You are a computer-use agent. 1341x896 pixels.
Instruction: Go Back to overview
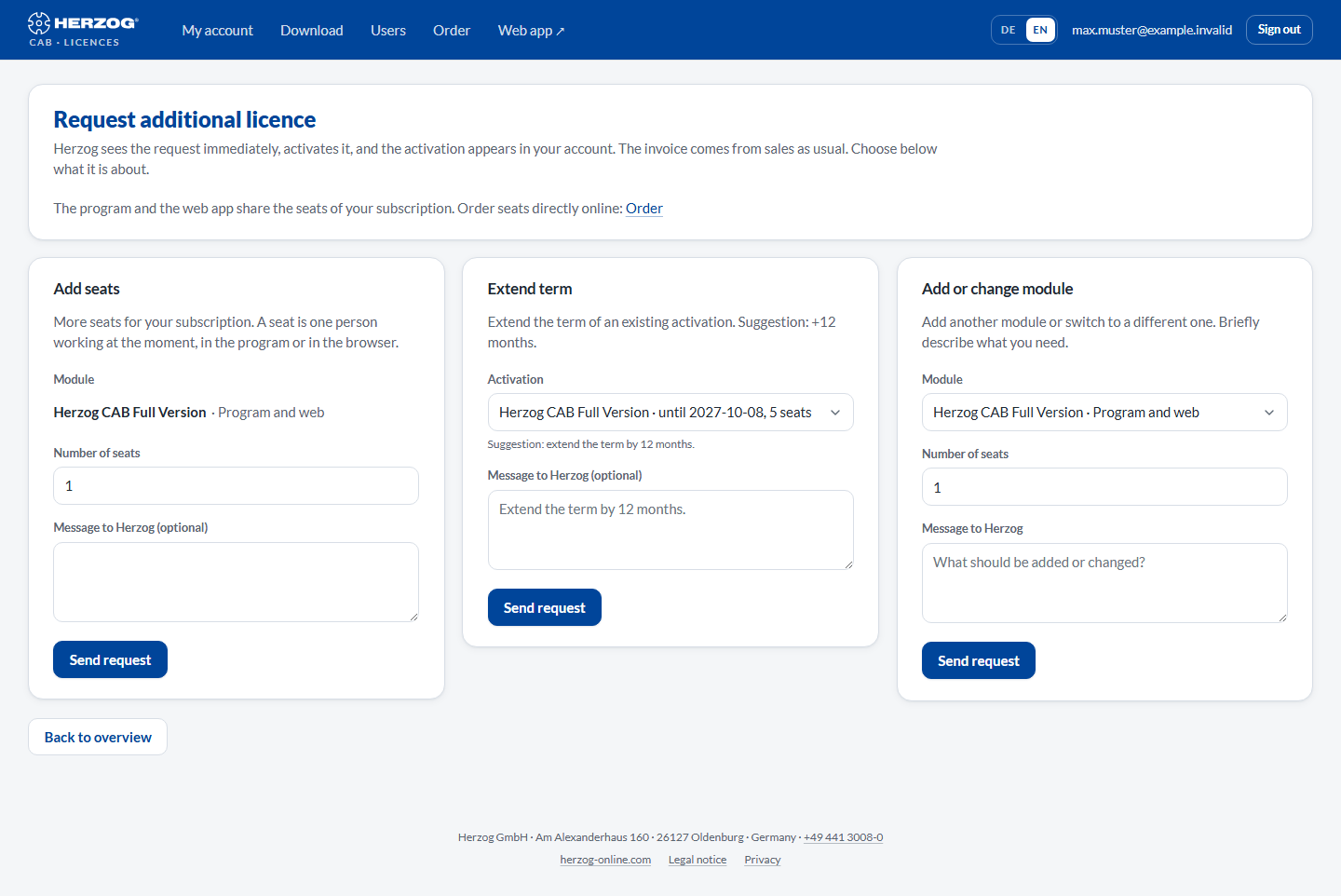point(98,737)
